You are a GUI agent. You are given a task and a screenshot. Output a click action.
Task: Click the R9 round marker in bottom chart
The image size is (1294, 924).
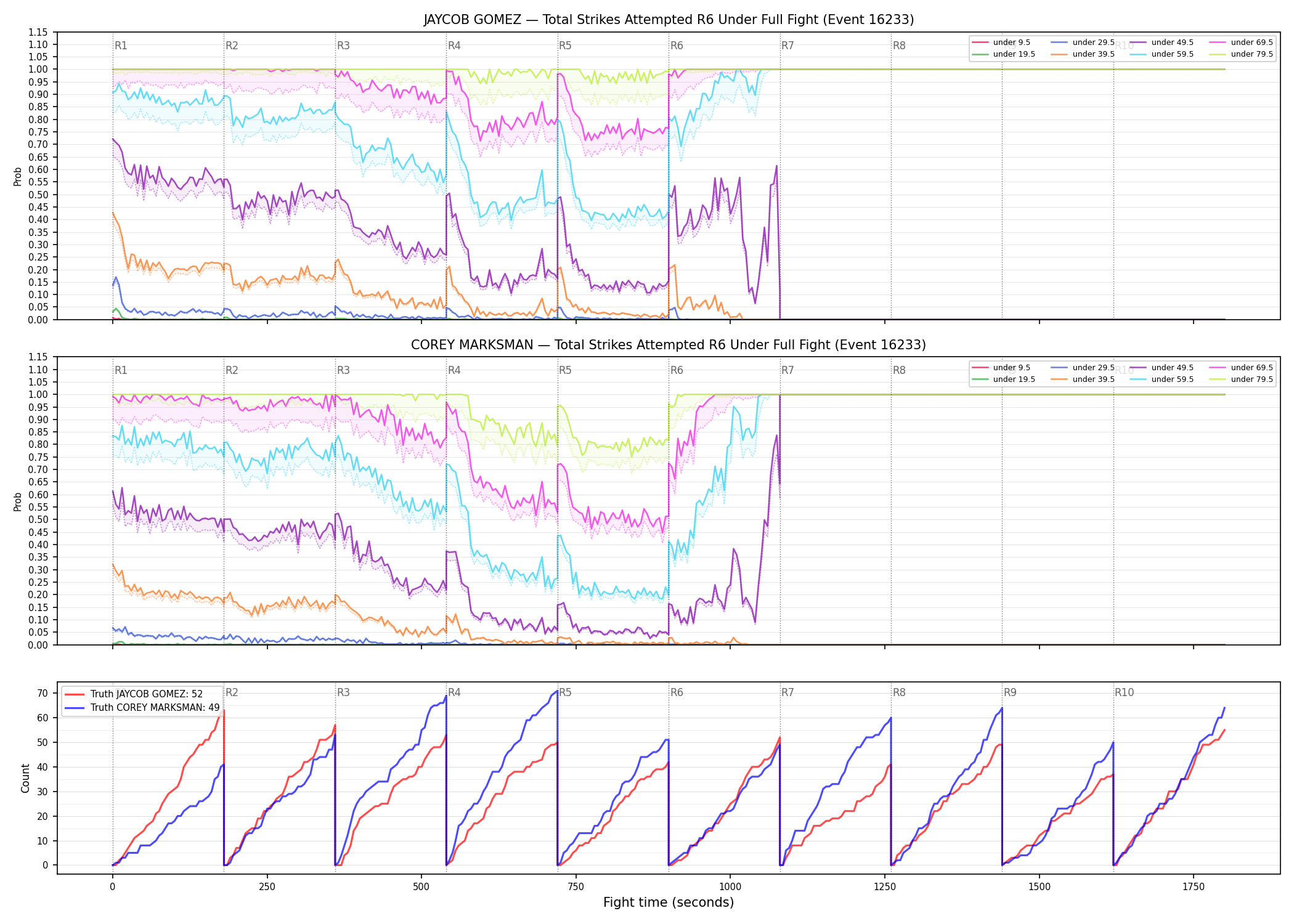pyautogui.click(x=1010, y=692)
